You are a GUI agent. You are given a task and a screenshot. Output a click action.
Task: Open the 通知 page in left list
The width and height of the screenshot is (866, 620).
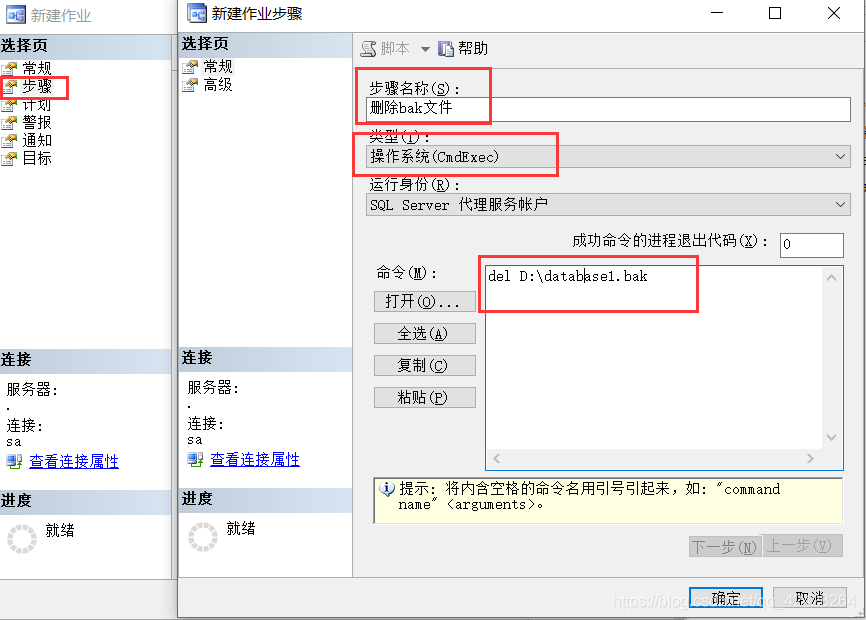pos(36,140)
